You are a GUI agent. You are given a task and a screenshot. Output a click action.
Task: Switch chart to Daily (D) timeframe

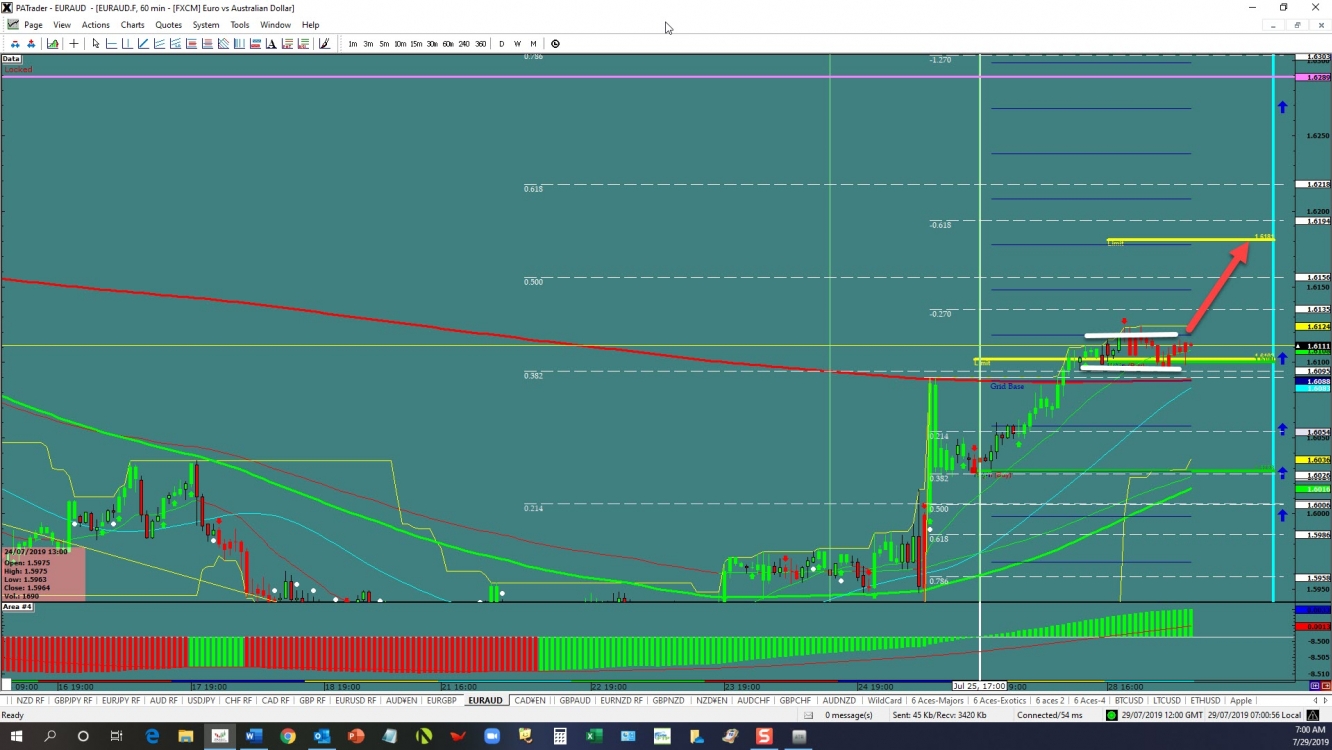(502, 44)
